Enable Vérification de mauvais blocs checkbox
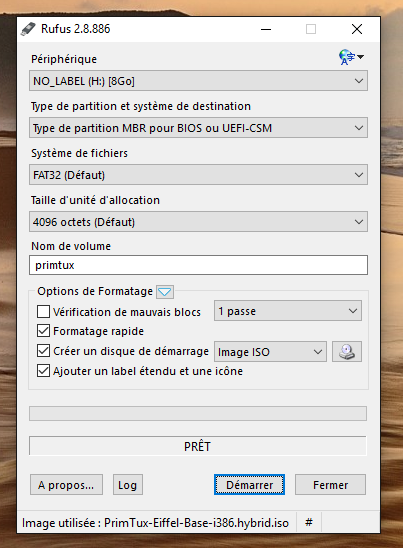The height and width of the screenshot is (548, 403). [x=43, y=311]
